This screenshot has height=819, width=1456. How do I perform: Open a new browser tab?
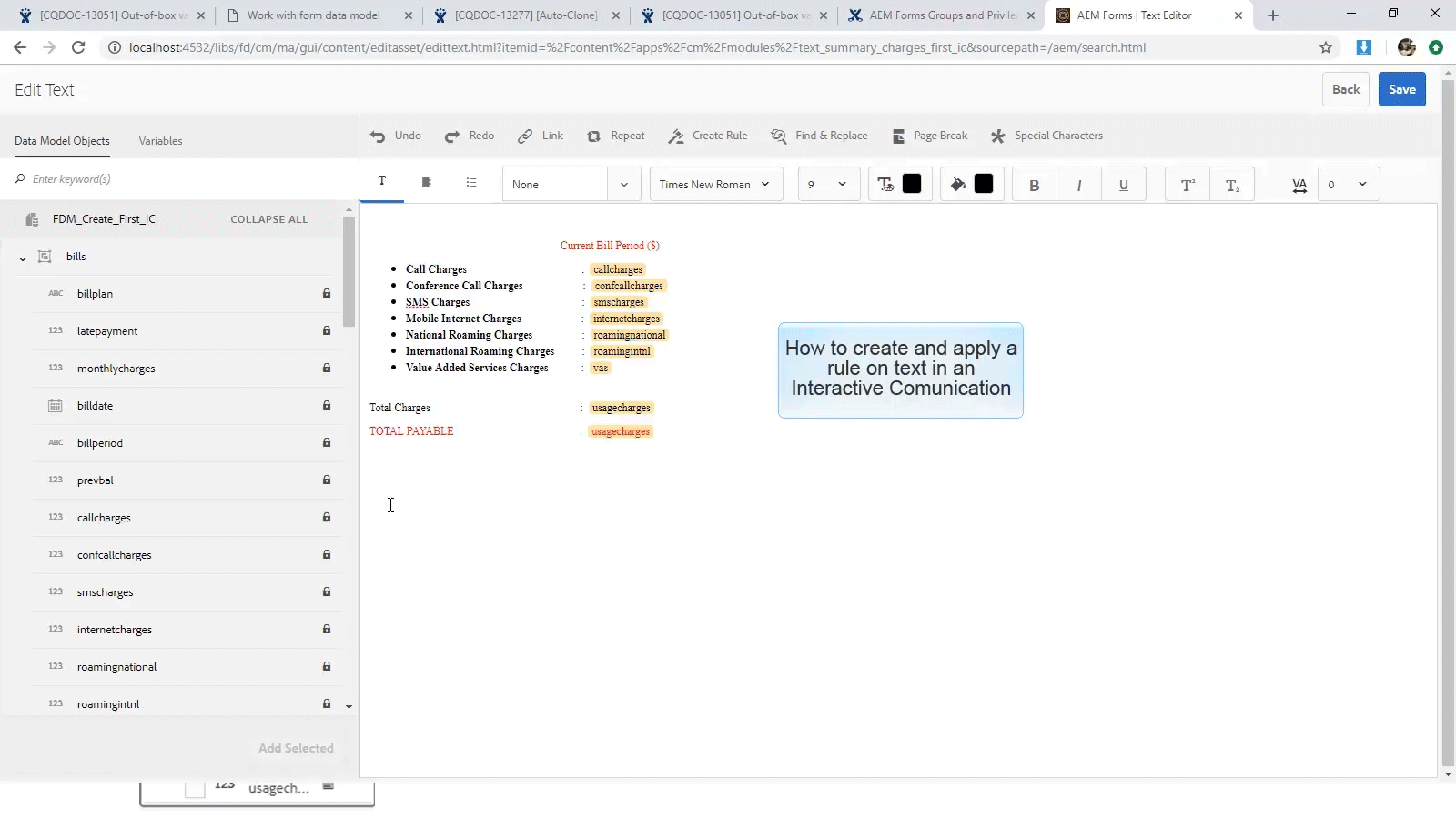[x=1273, y=15]
